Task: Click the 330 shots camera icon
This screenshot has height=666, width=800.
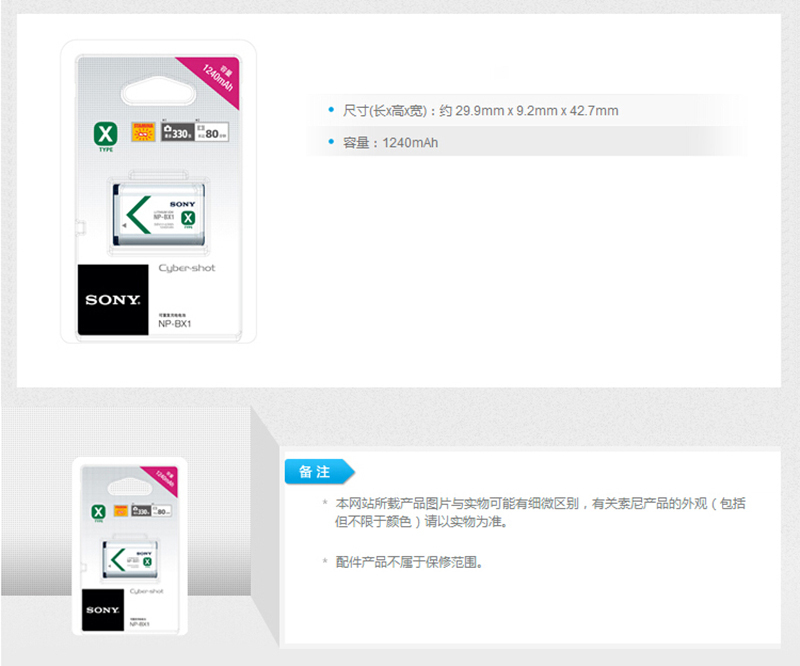Action: [x=177, y=132]
